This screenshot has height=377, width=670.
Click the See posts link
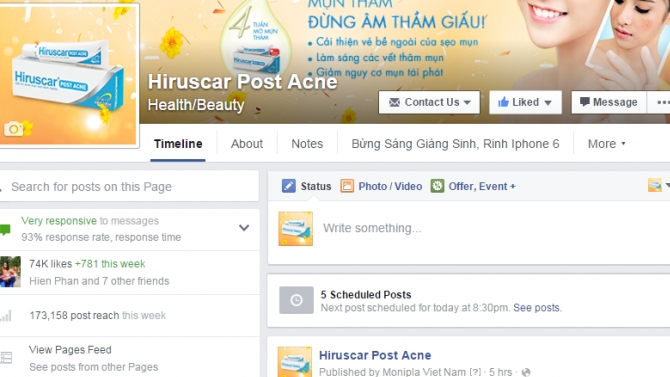[x=537, y=308]
